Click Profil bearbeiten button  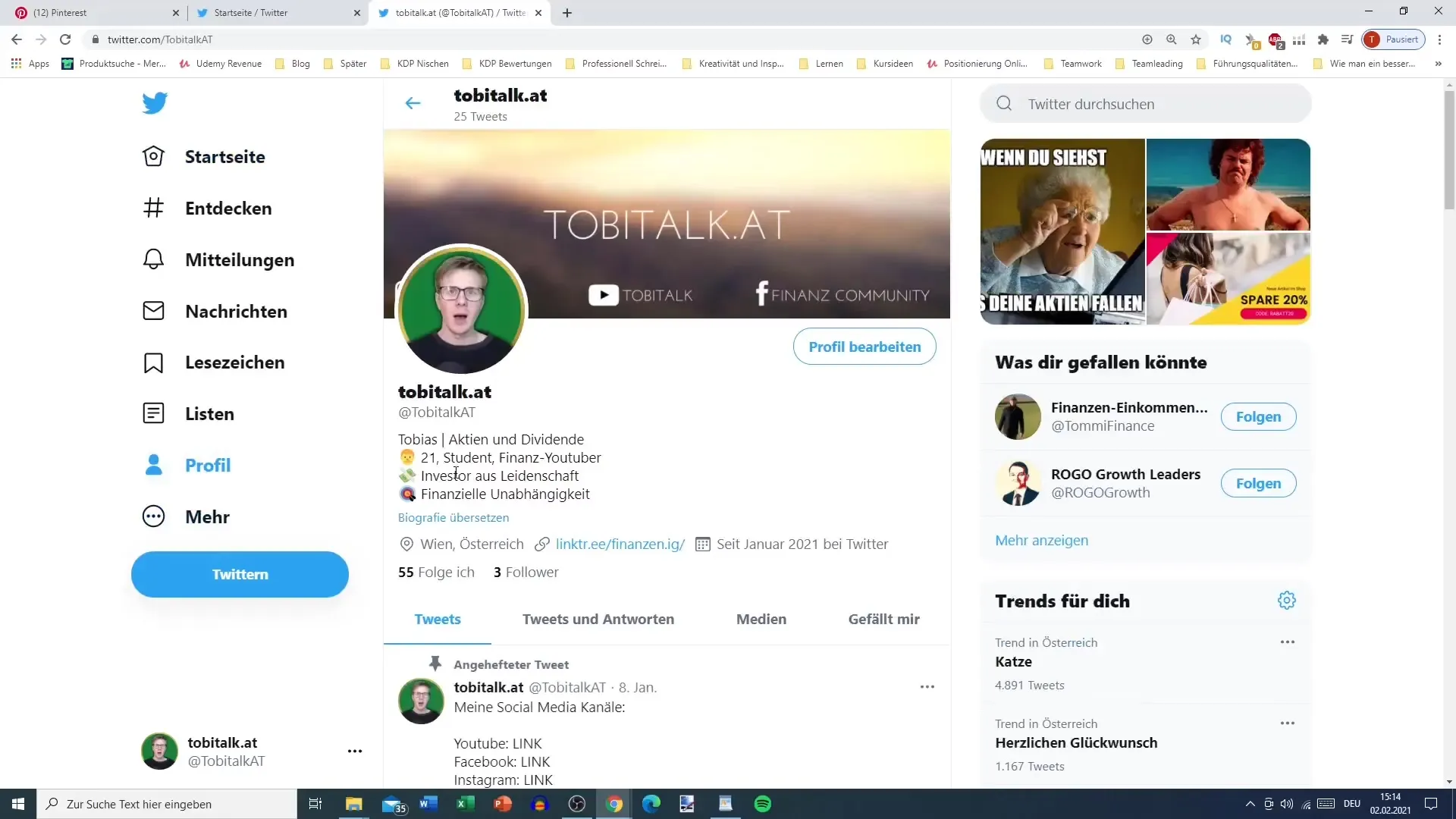click(864, 347)
